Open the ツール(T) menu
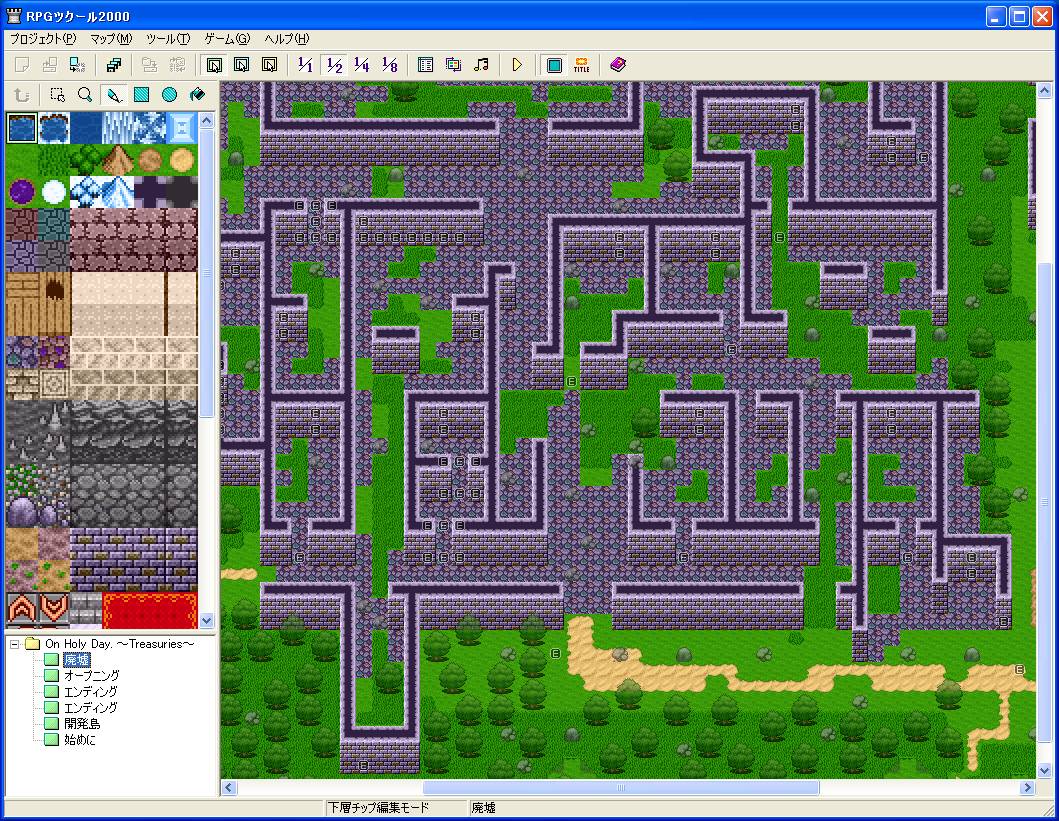This screenshot has width=1059, height=821. (168, 39)
